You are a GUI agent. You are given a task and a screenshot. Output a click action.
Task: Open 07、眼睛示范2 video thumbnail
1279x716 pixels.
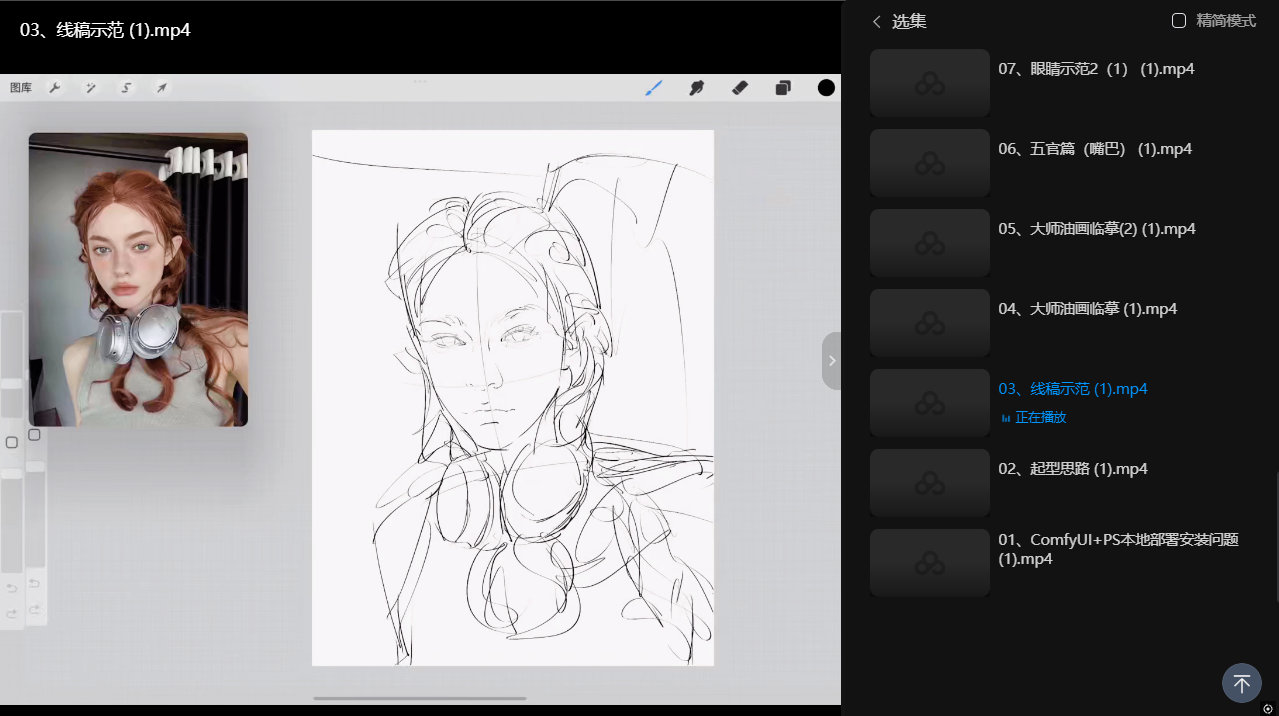929,83
